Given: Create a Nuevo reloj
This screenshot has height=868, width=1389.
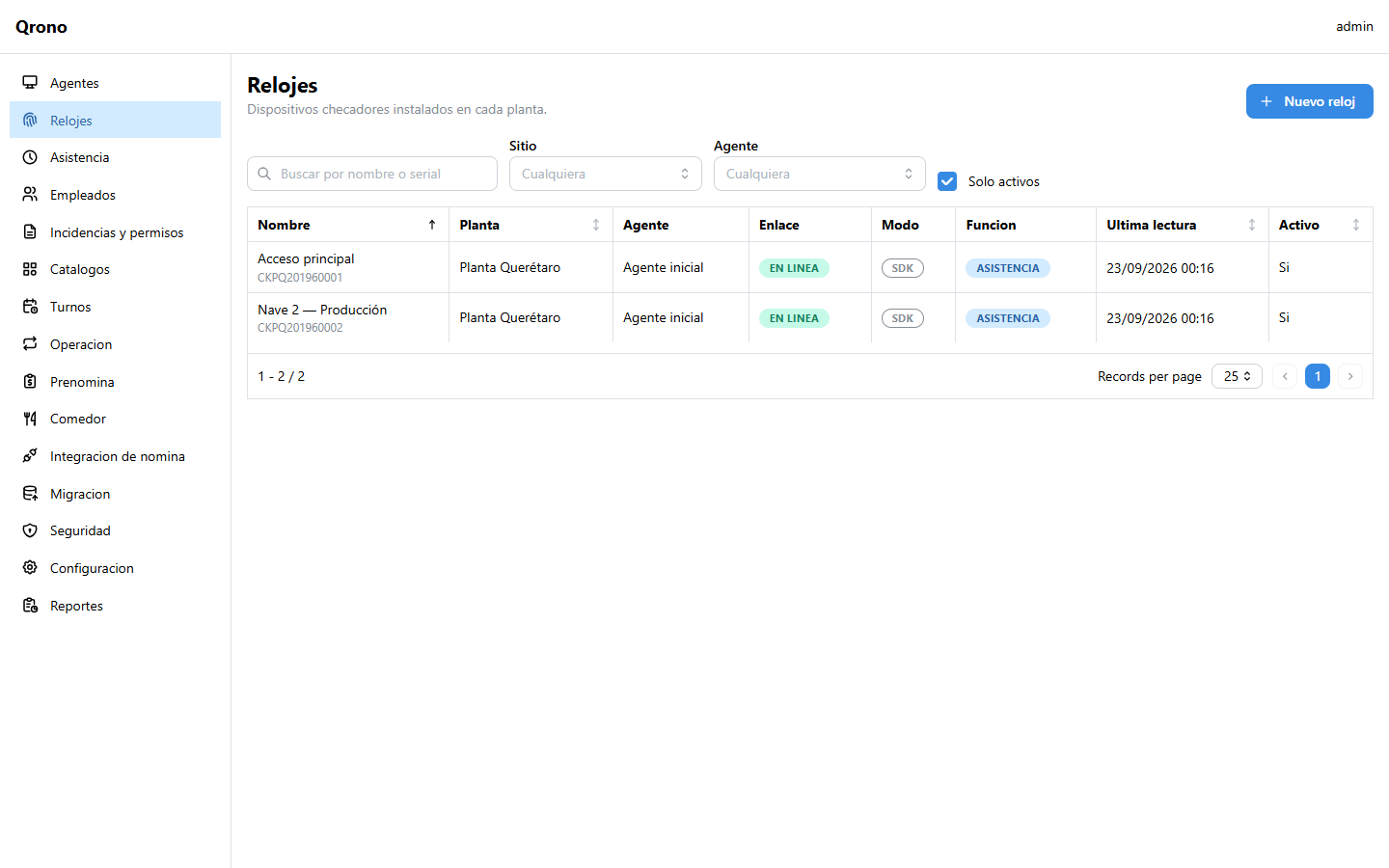Looking at the screenshot, I should click(x=1309, y=101).
